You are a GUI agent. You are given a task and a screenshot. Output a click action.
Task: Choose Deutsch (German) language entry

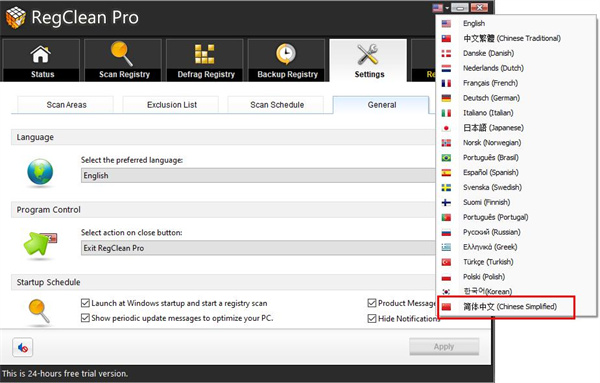pyautogui.click(x=517, y=98)
